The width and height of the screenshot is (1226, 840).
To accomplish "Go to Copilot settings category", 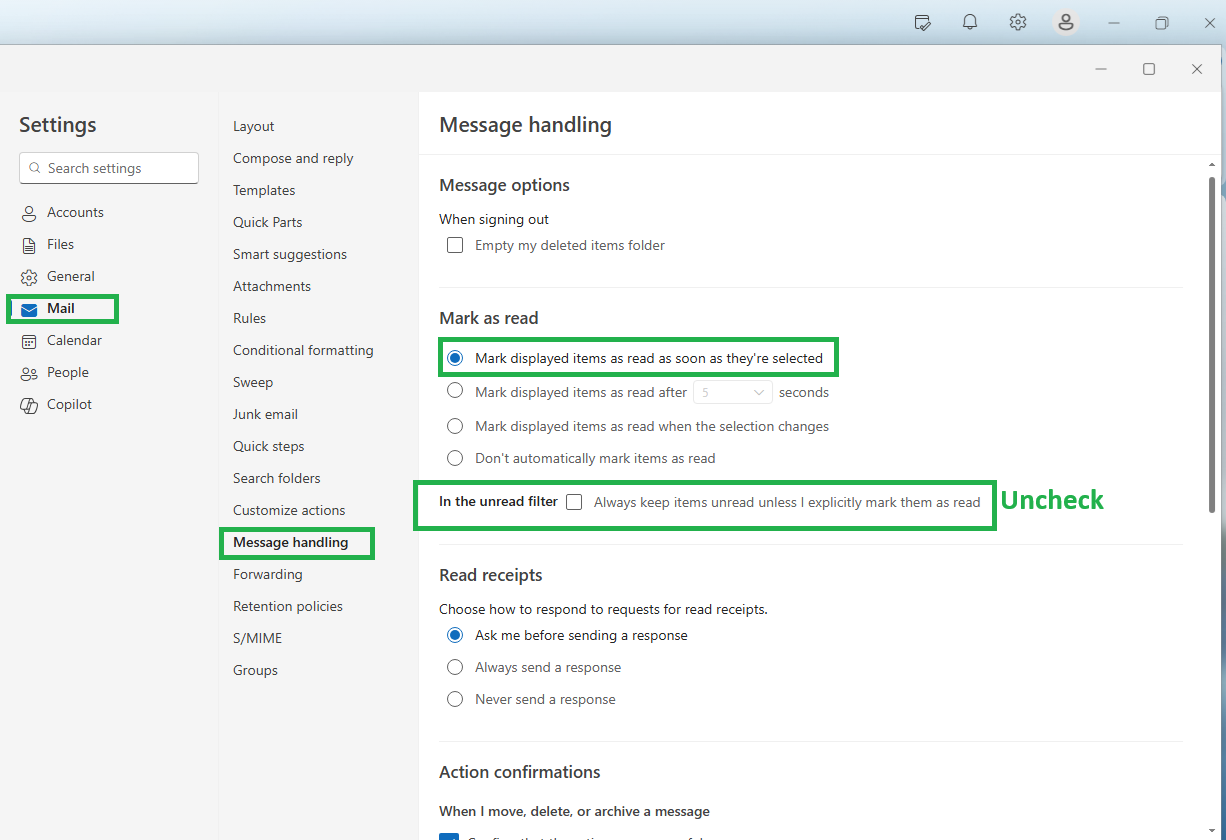I will [69, 404].
